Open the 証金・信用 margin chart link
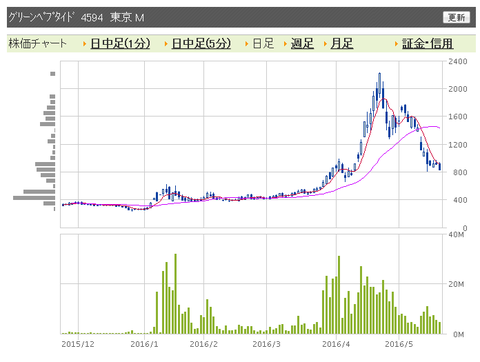480x362 pixels. [x=427, y=43]
